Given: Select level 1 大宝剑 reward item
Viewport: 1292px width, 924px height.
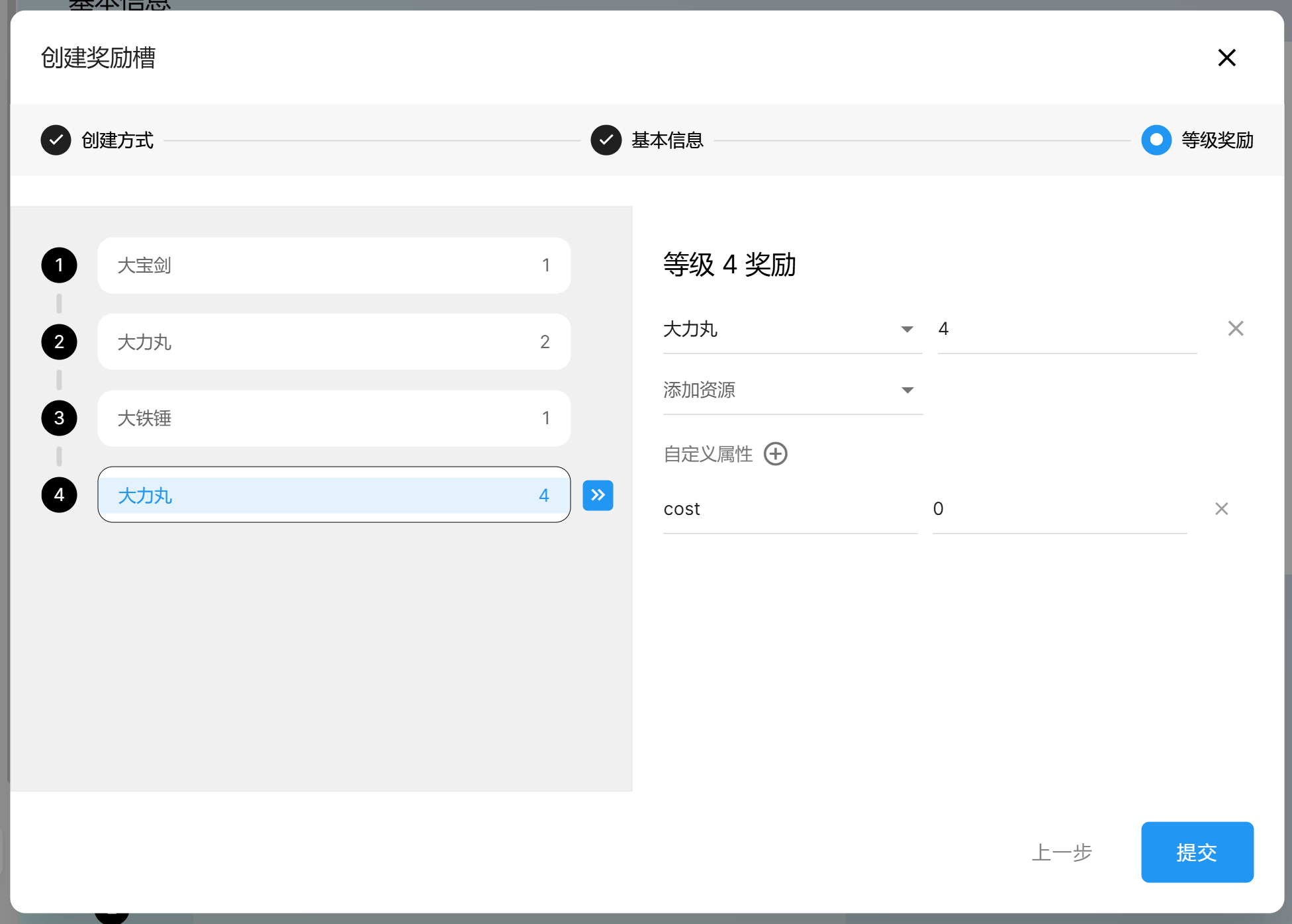Looking at the screenshot, I should coord(334,265).
